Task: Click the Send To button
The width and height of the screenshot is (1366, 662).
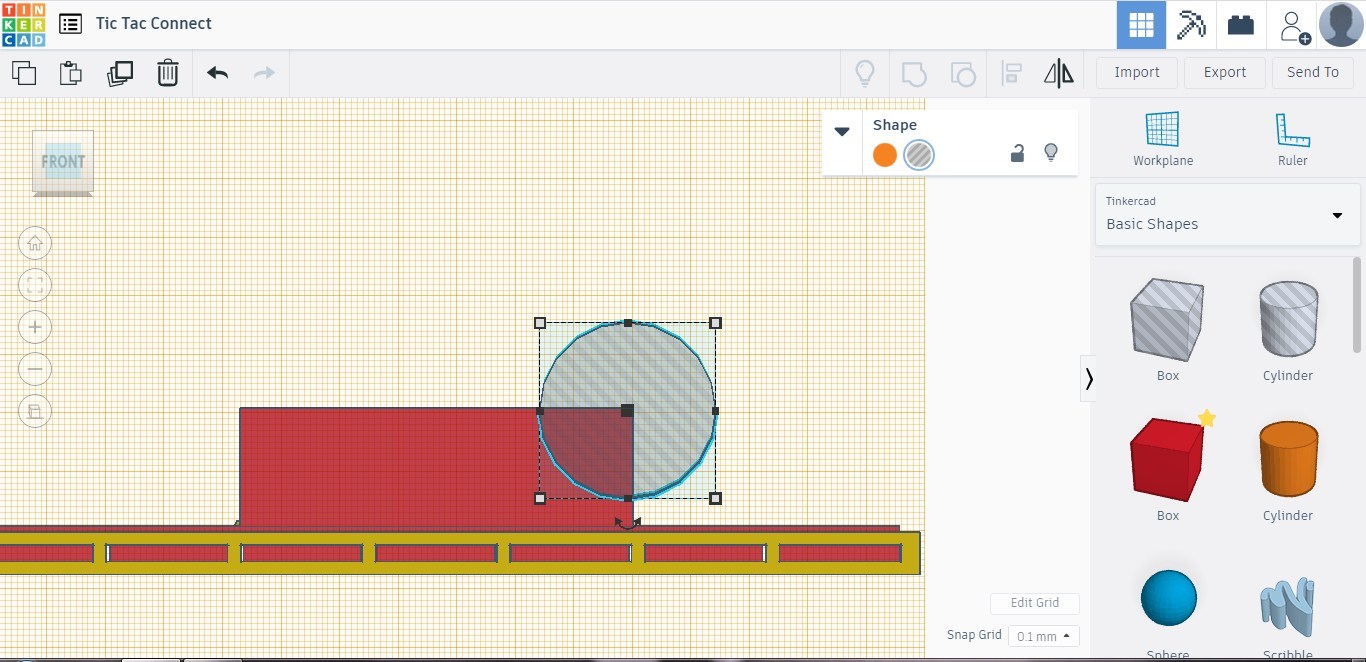Action: coord(1313,72)
